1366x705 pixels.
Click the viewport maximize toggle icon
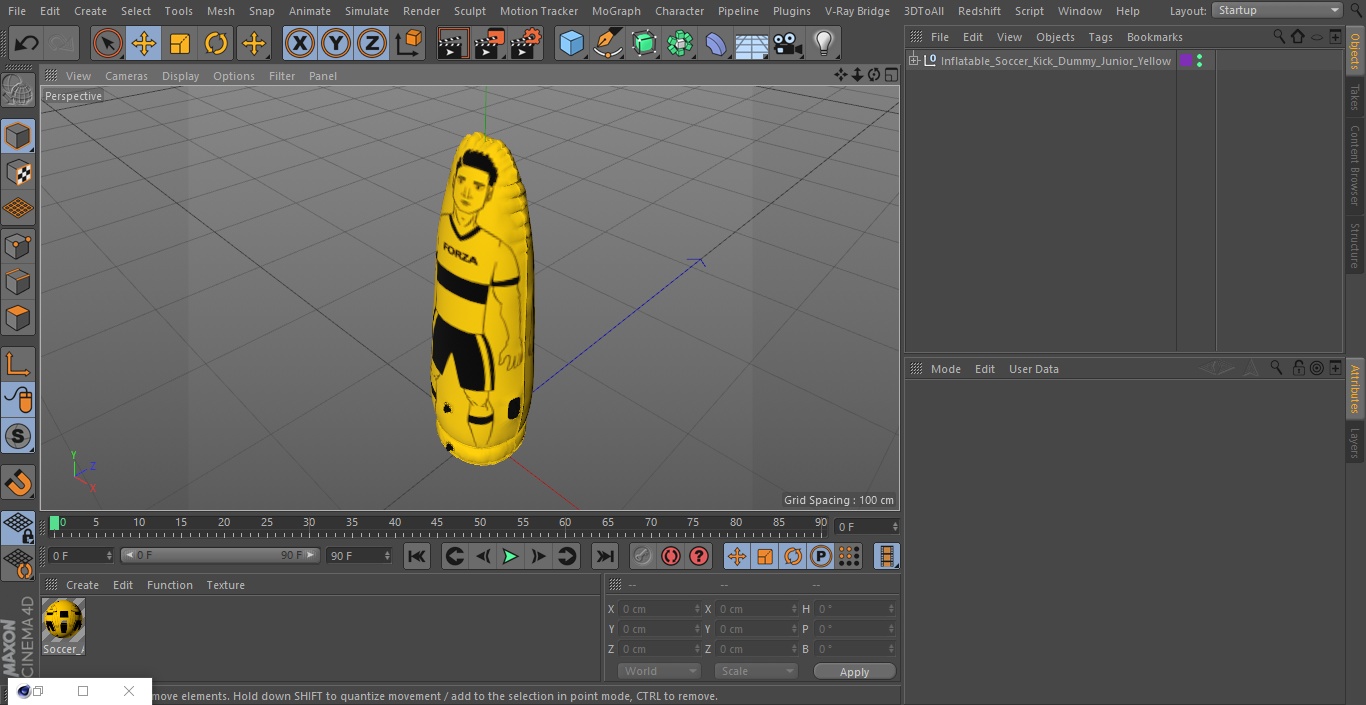coord(890,75)
